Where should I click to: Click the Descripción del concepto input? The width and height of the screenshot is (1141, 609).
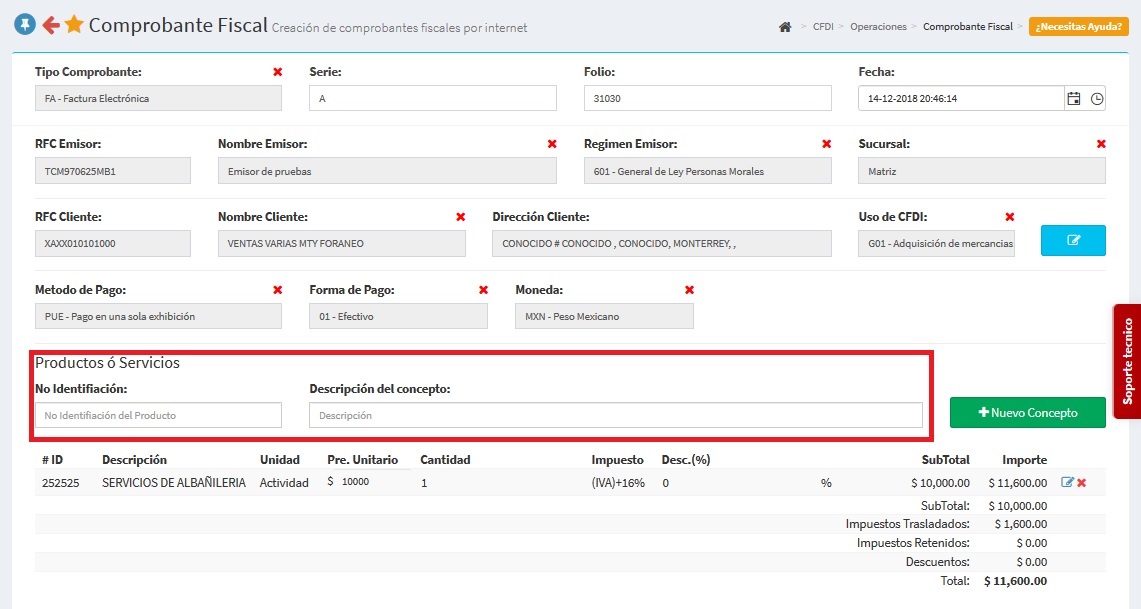click(x=615, y=415)
